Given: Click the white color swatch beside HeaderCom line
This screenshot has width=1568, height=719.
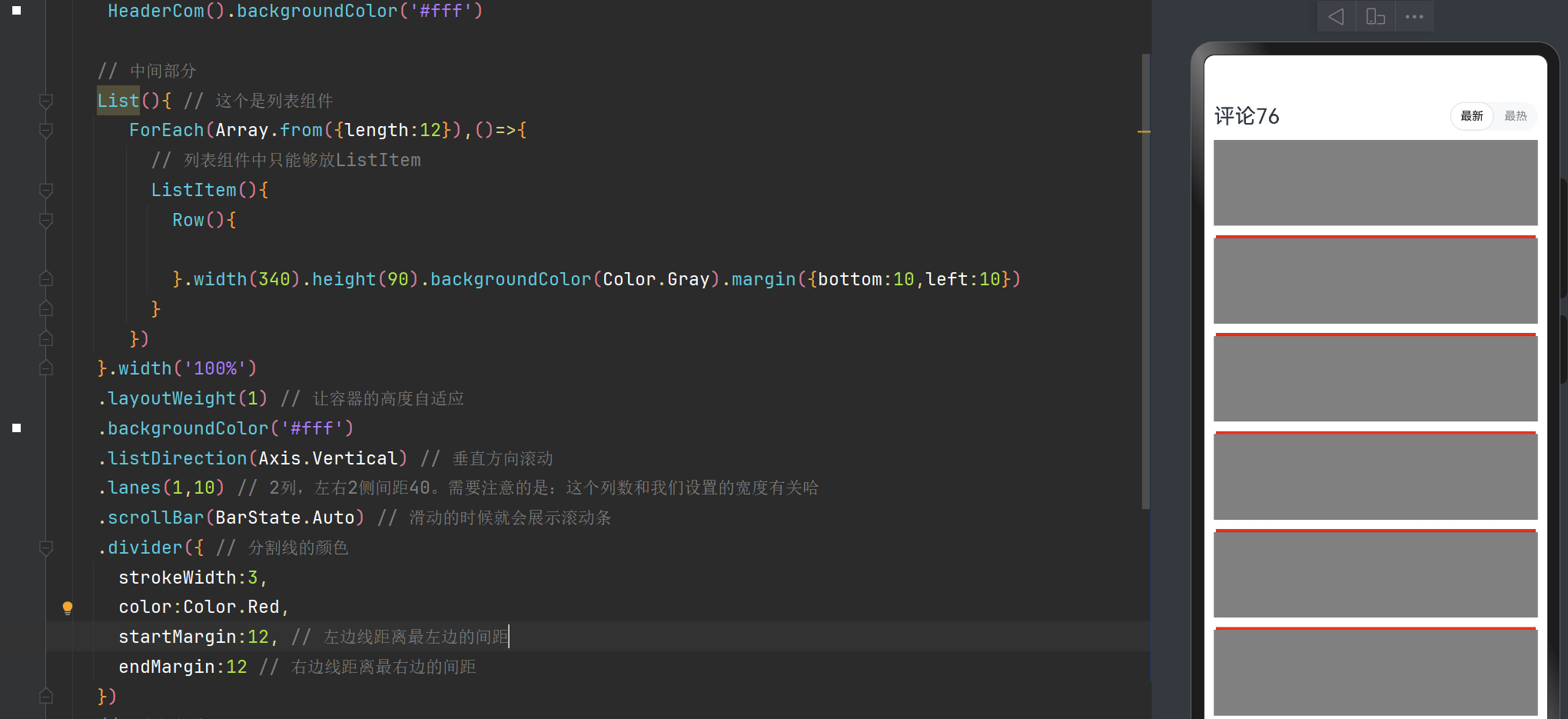Looking at the screenshot, I should coord(17,11).
